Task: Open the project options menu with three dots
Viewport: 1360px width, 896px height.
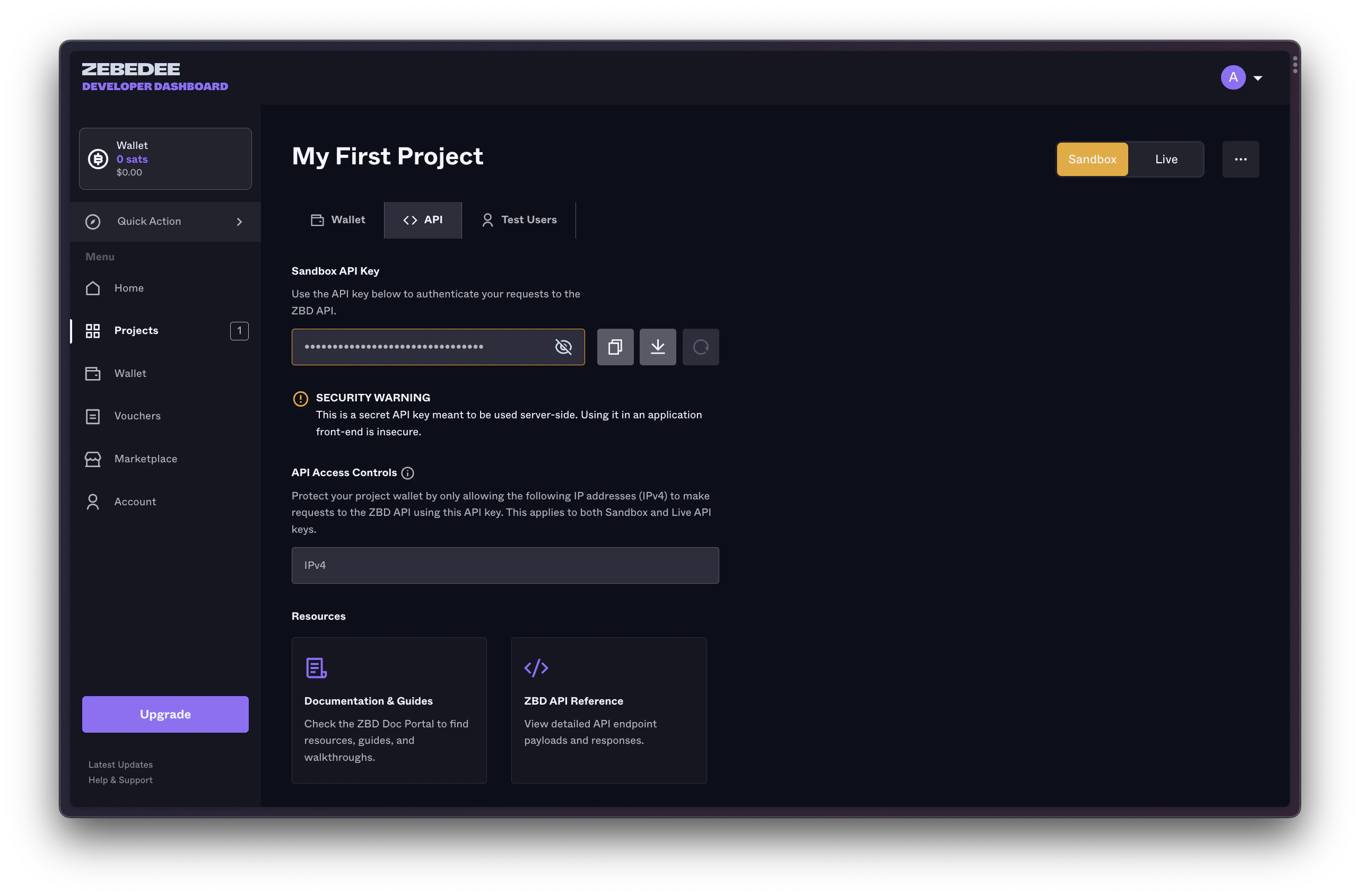Action: 1241,159
